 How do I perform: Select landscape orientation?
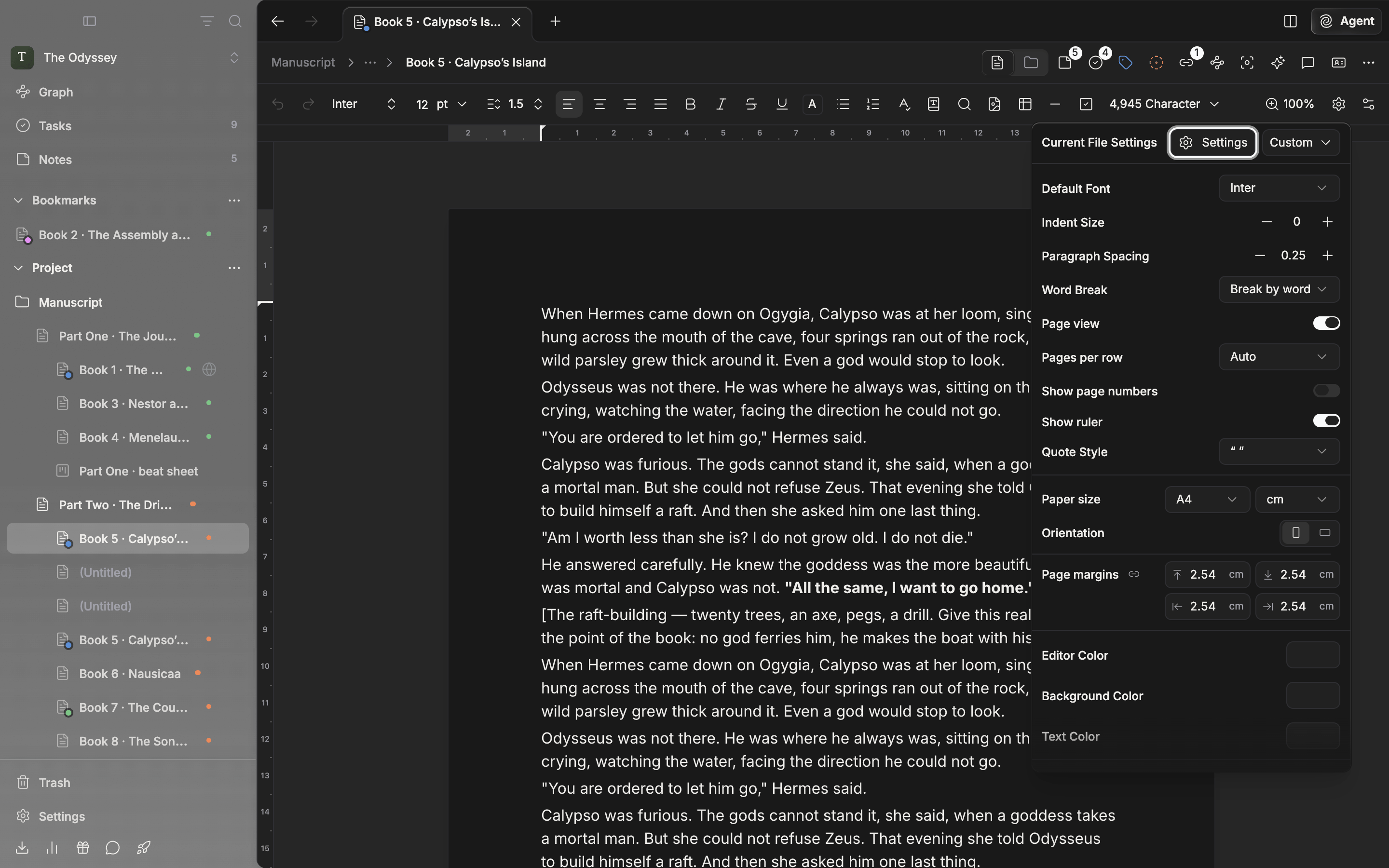[x=1325, y=533]
